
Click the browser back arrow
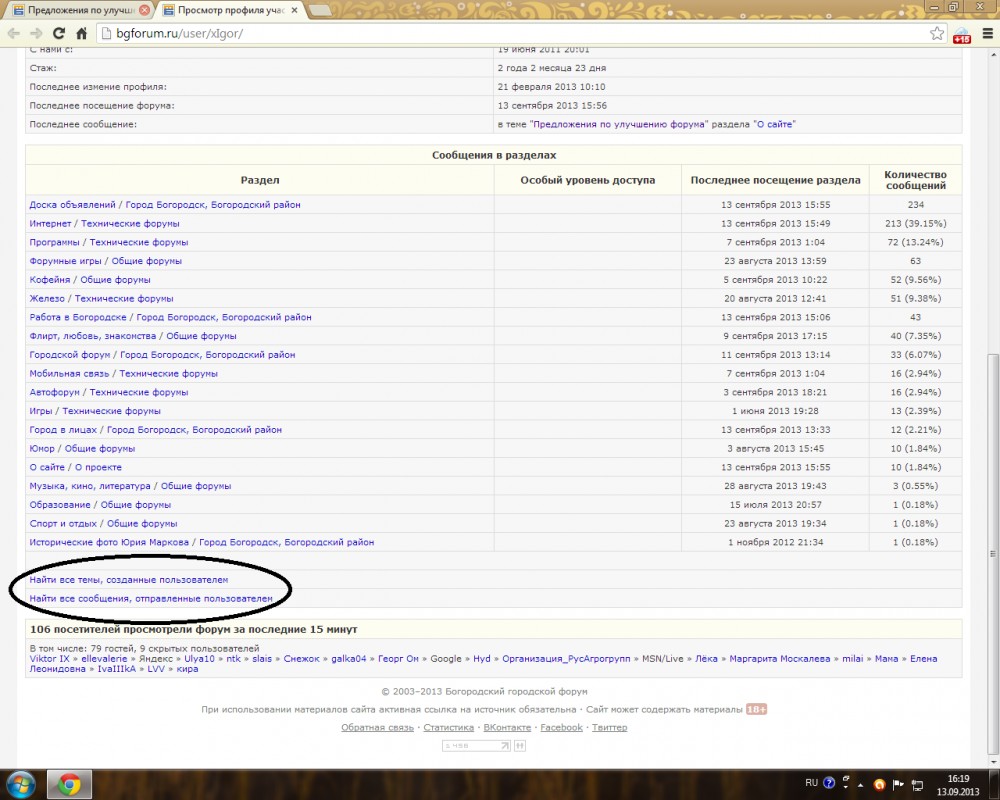click(x=13, y=33)
